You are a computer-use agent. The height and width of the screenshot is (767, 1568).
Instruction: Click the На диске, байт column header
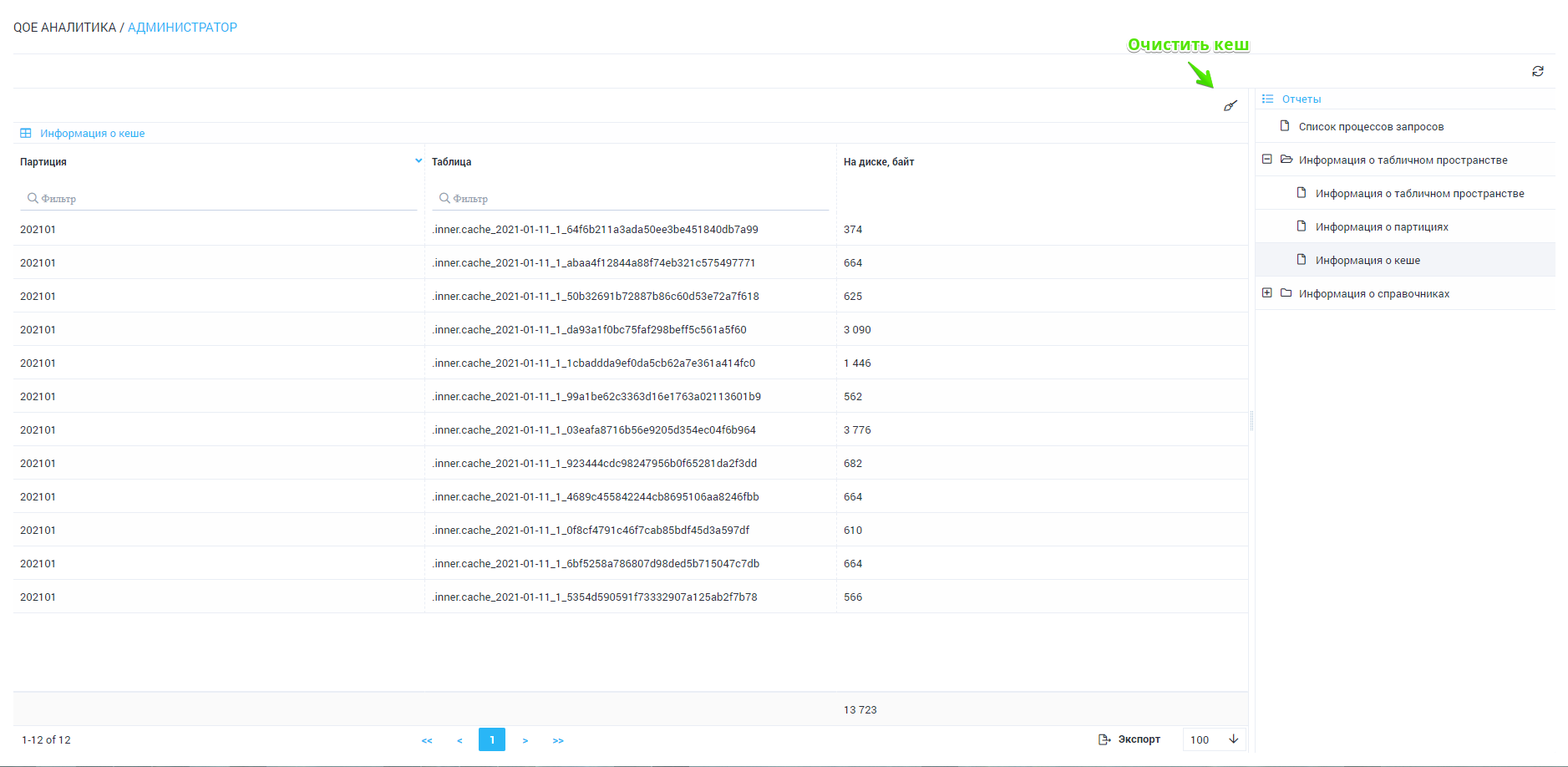pyautogui.click(x=879, y=162)
